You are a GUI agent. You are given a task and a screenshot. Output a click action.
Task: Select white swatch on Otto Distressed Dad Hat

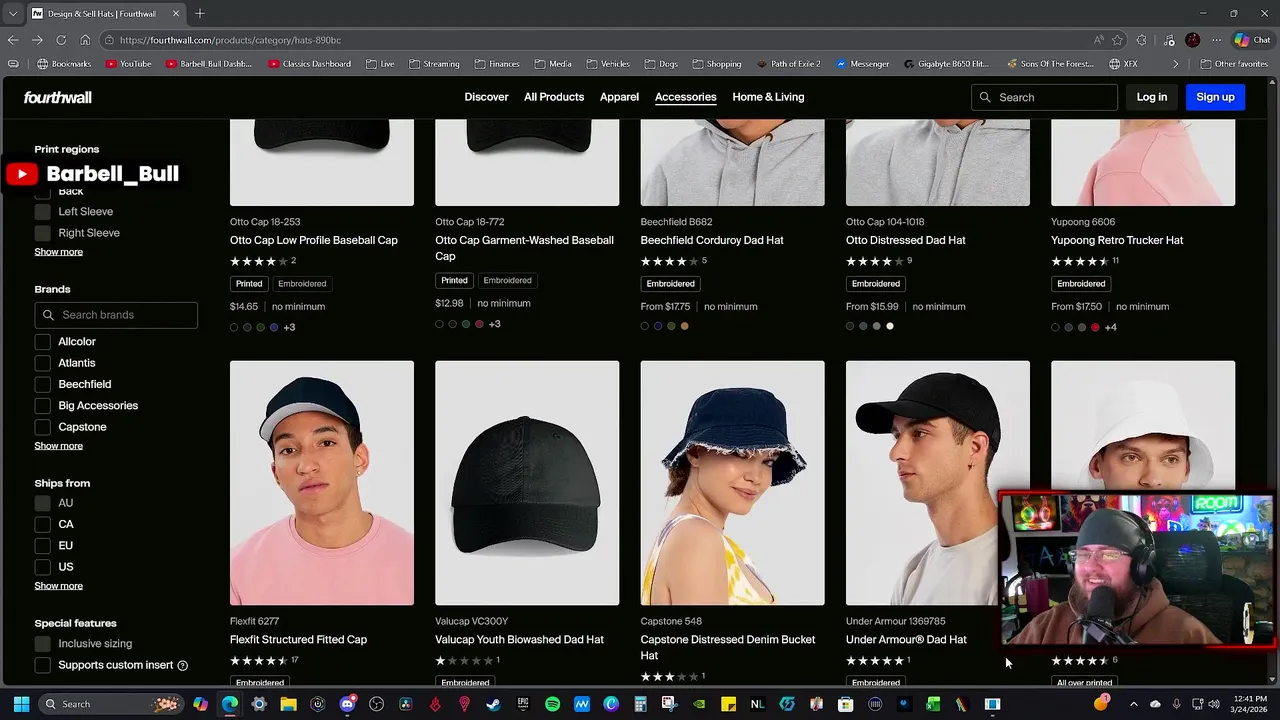pos(890,326)
